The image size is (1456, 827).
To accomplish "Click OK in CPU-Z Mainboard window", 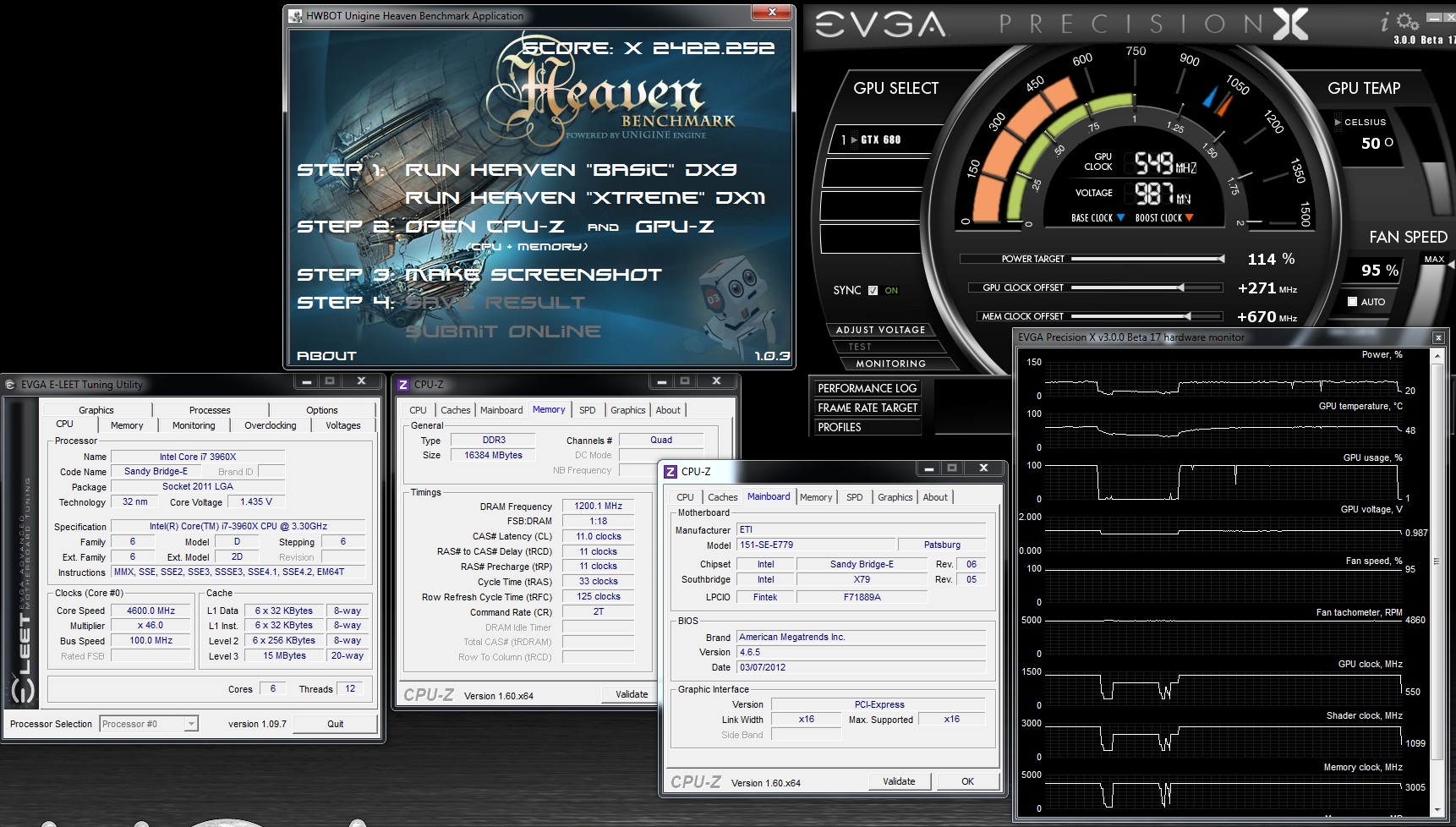I will pyautogui.click(x=967, y=781).
